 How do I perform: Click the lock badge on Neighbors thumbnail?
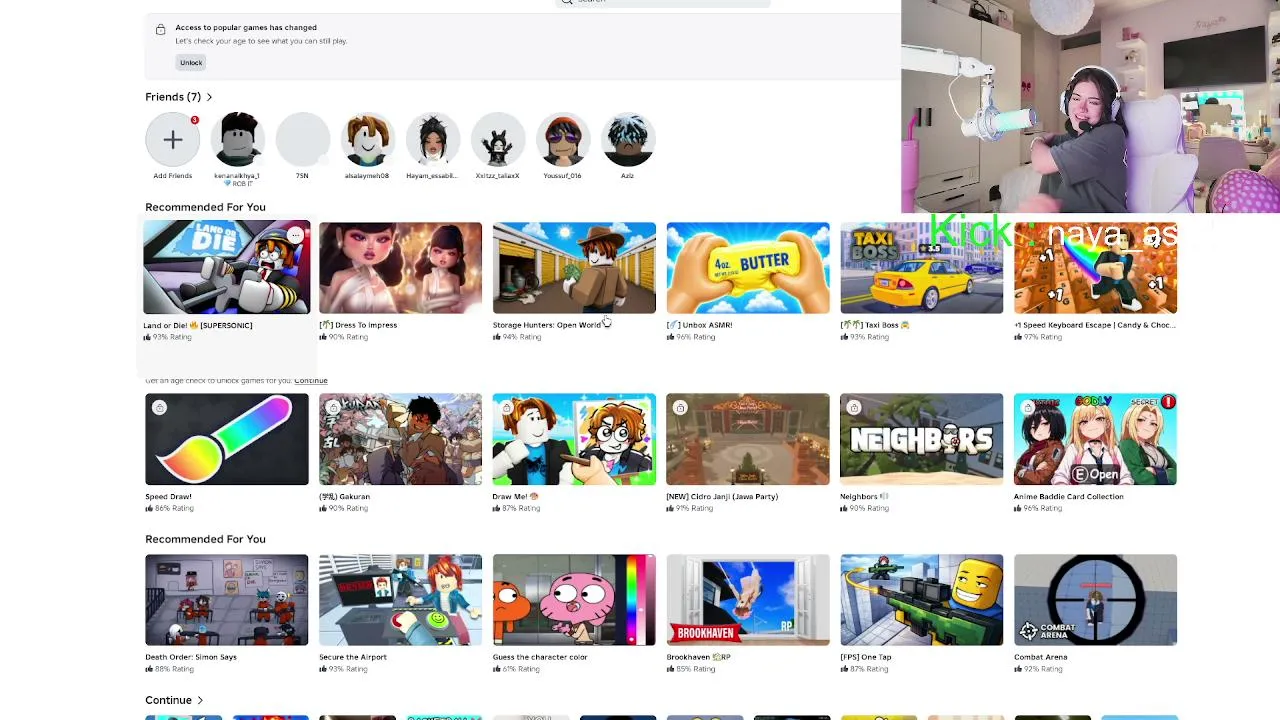854,407
